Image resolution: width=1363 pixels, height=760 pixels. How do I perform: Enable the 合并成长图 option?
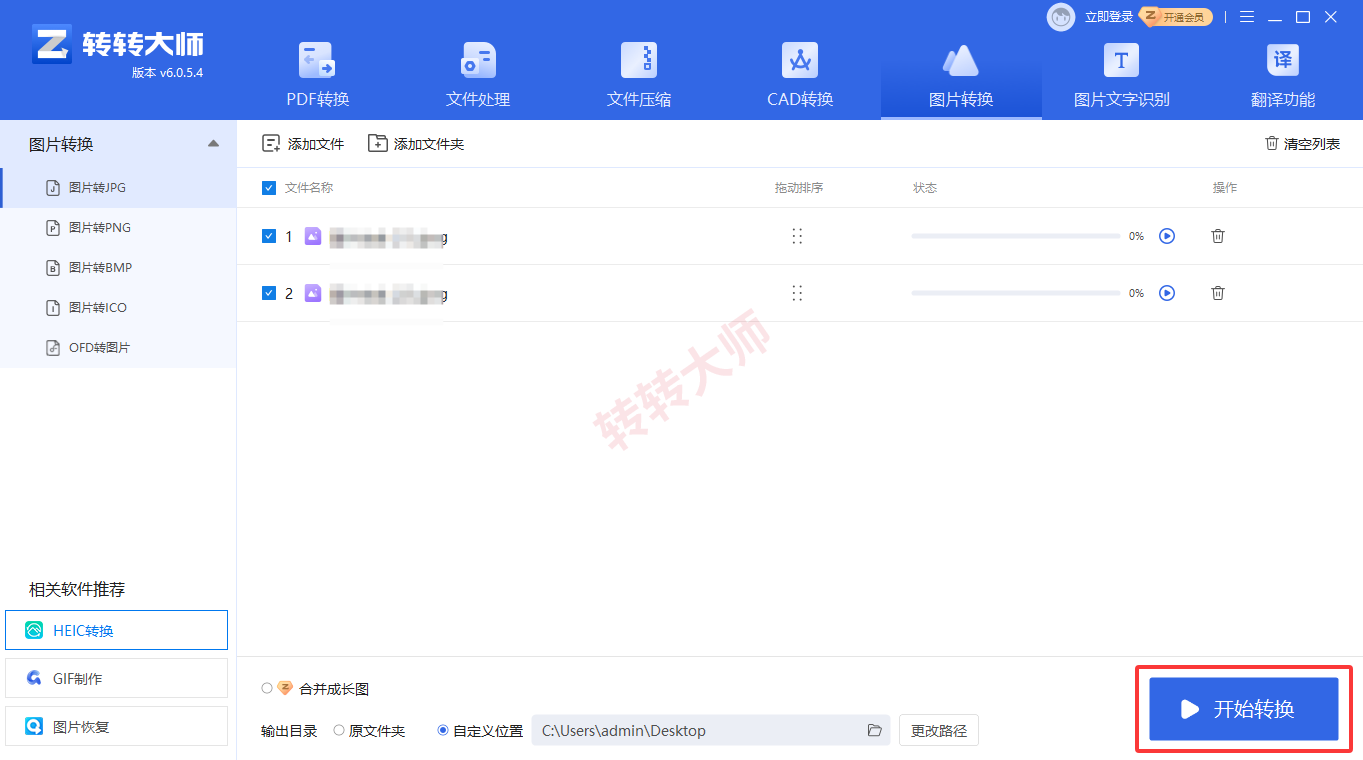point(267,688)
